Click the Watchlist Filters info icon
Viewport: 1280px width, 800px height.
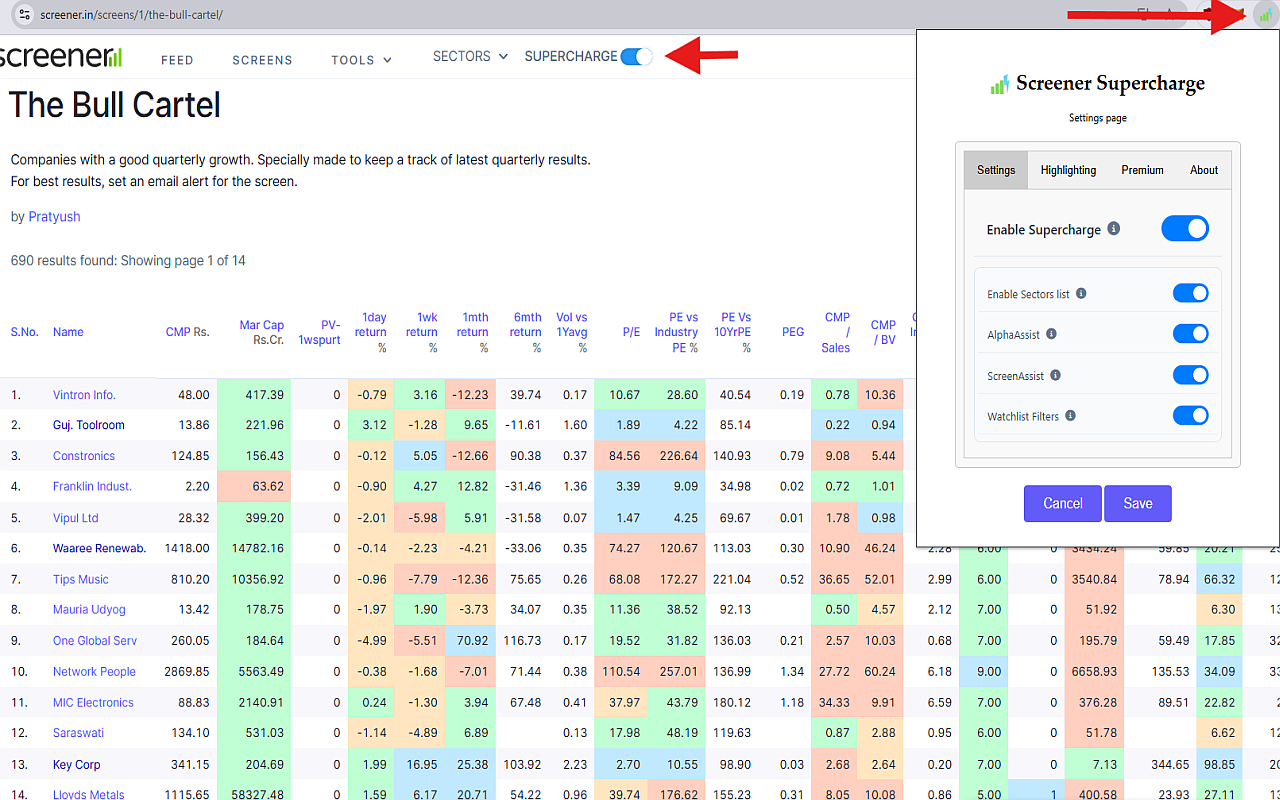pos(1070,416)
